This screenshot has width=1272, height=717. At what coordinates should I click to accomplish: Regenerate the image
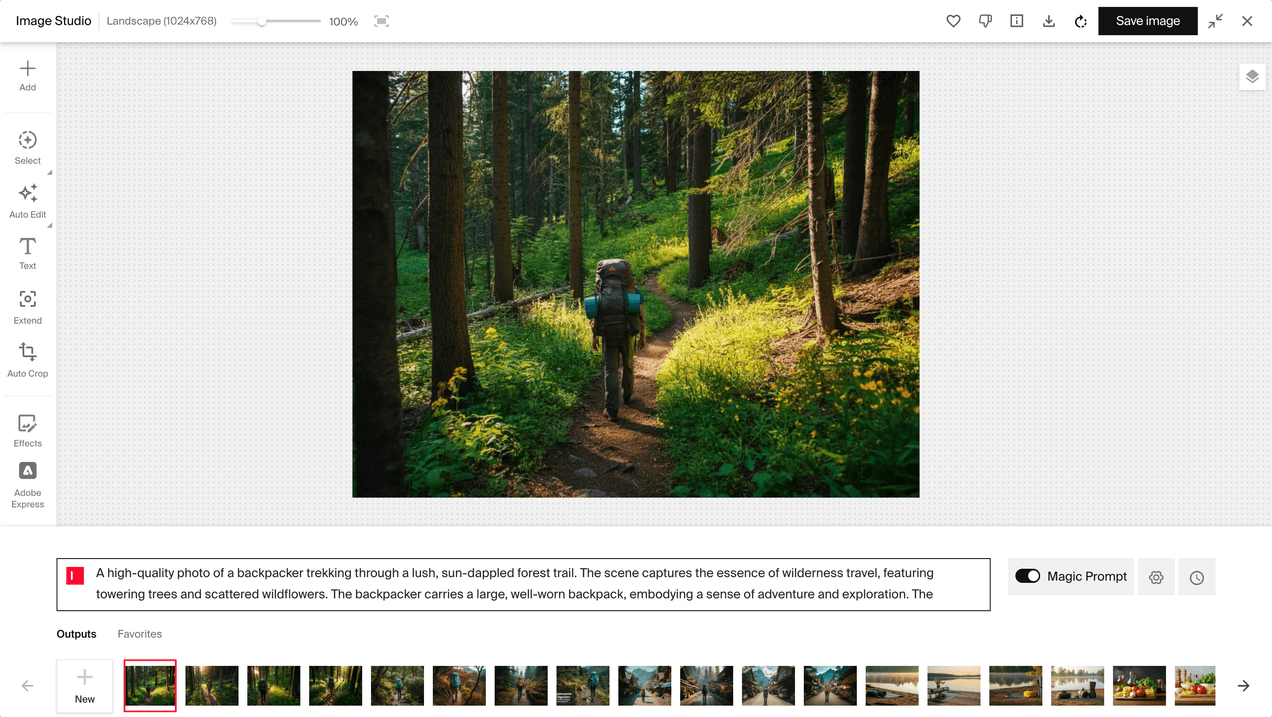coord(1080,20)
